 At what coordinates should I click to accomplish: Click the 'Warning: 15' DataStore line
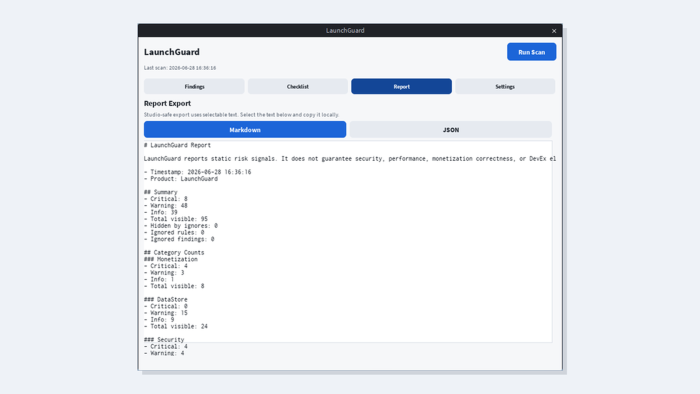pyautogui.click(x=166, y=312)
